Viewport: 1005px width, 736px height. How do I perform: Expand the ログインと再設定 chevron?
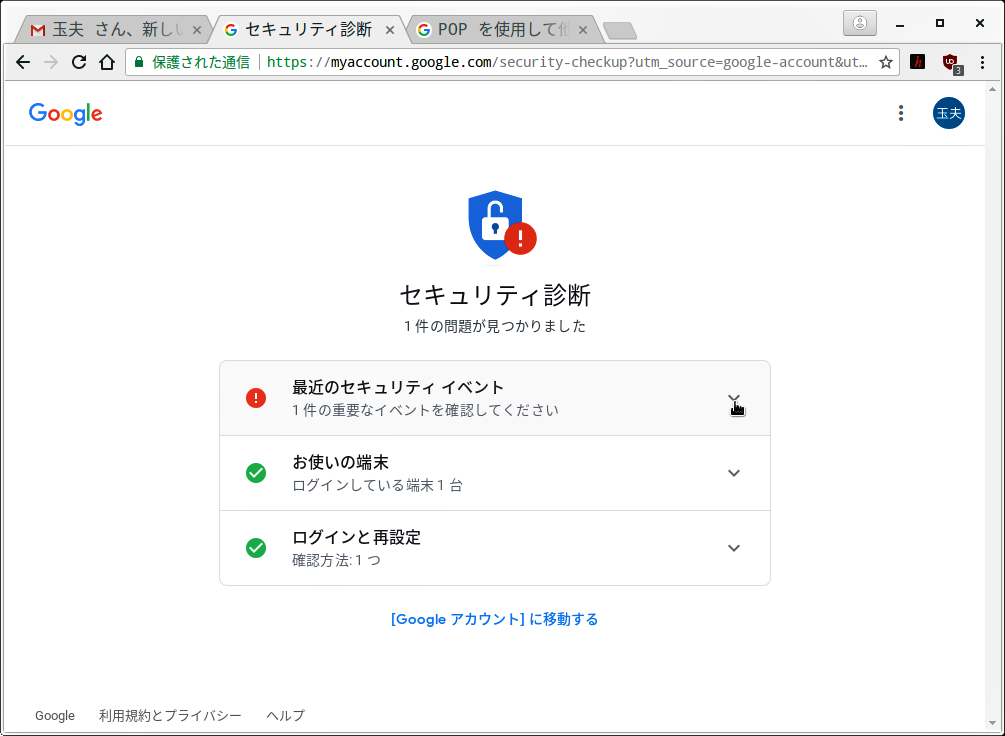(x=734, y=548)
